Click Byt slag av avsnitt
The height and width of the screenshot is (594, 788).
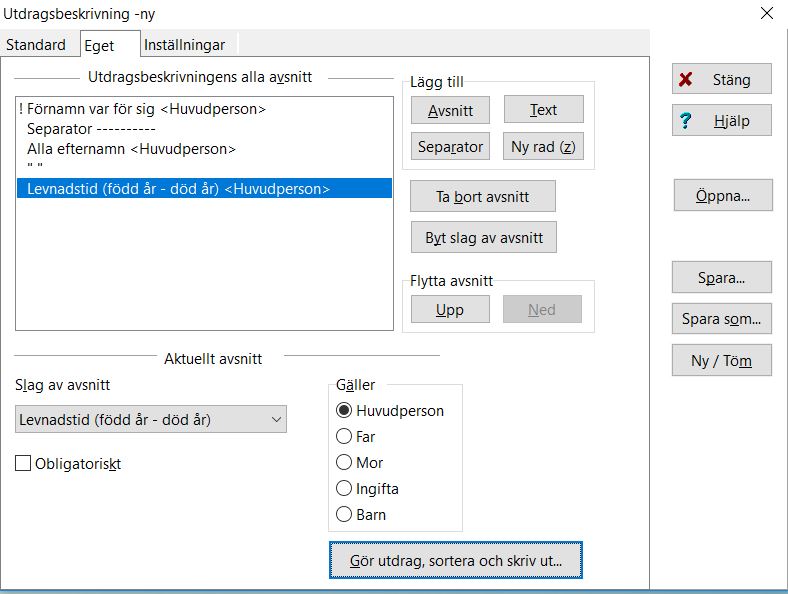click(x=483, y=238)
